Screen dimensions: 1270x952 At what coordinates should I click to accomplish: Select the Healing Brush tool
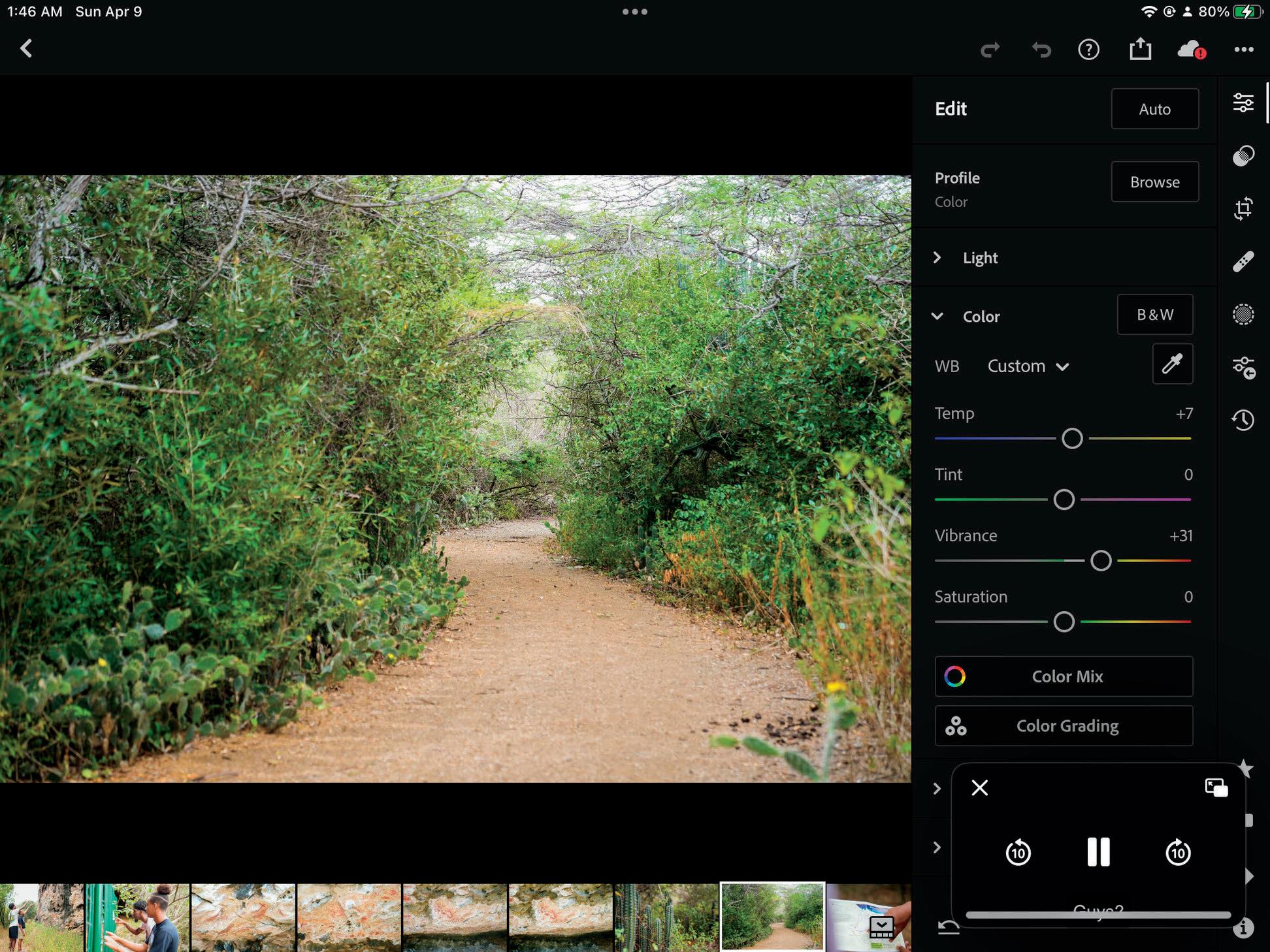(1243, 261)
